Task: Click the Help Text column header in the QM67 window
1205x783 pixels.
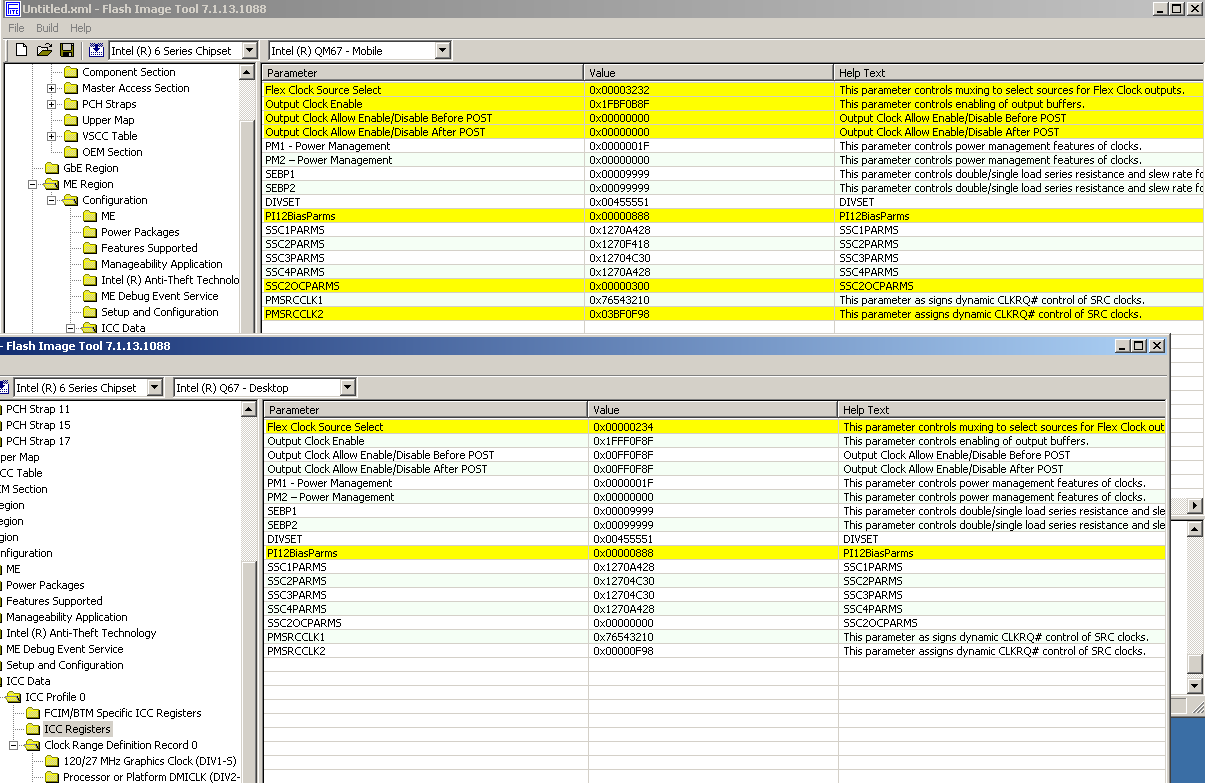Action: (1019, 73)
